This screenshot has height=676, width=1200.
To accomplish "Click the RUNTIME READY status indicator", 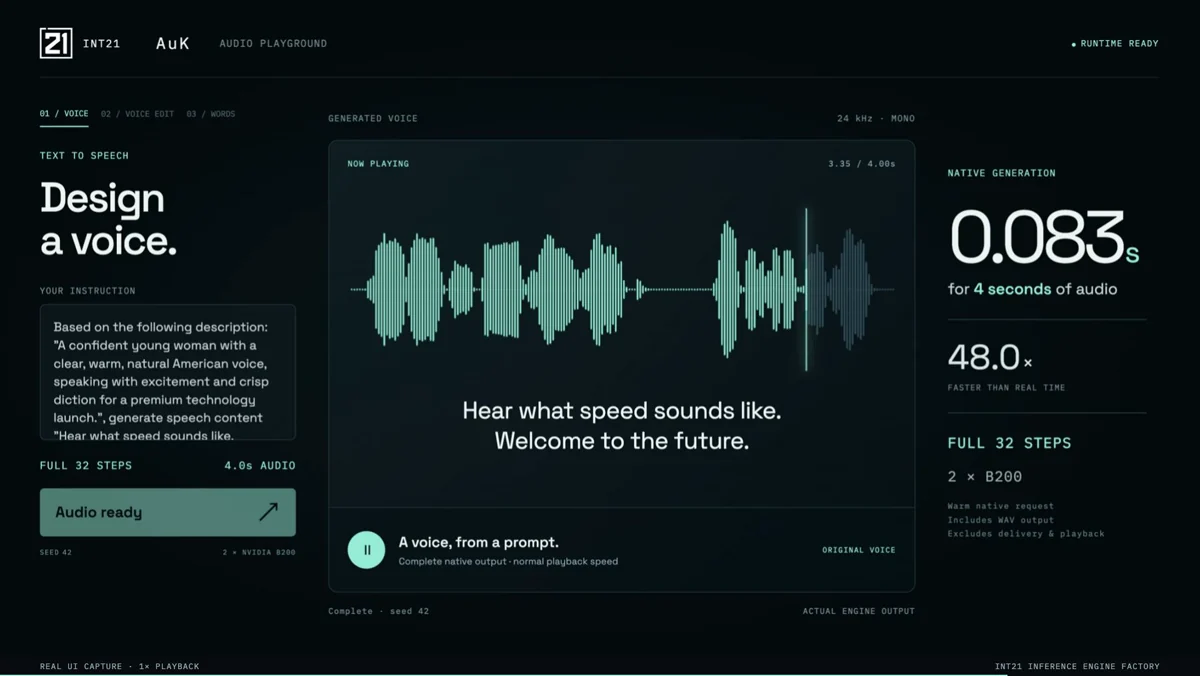I will [x=1115, y=43].
